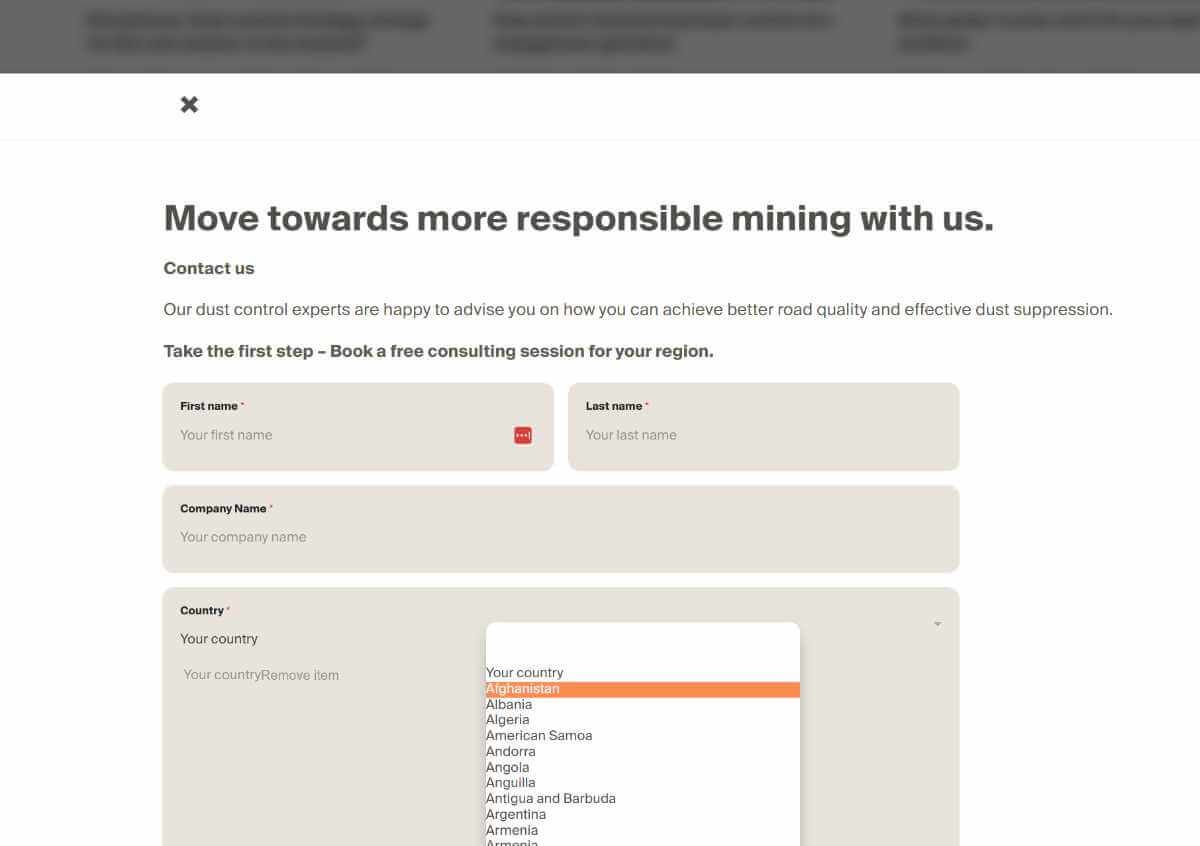This screenshot has width=1200, height=846.
Task: Choose Albania in the country list
Action: point(509,705)
